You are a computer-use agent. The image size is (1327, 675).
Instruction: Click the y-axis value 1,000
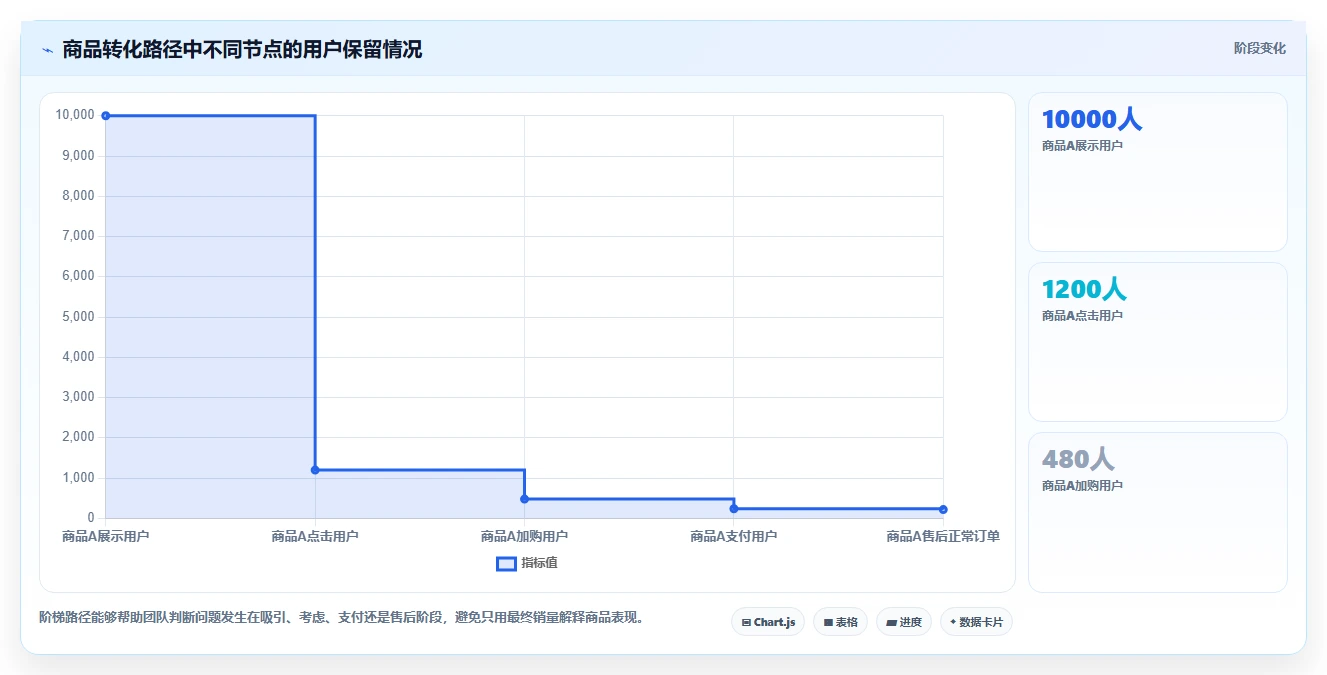[x=78, y=478]
